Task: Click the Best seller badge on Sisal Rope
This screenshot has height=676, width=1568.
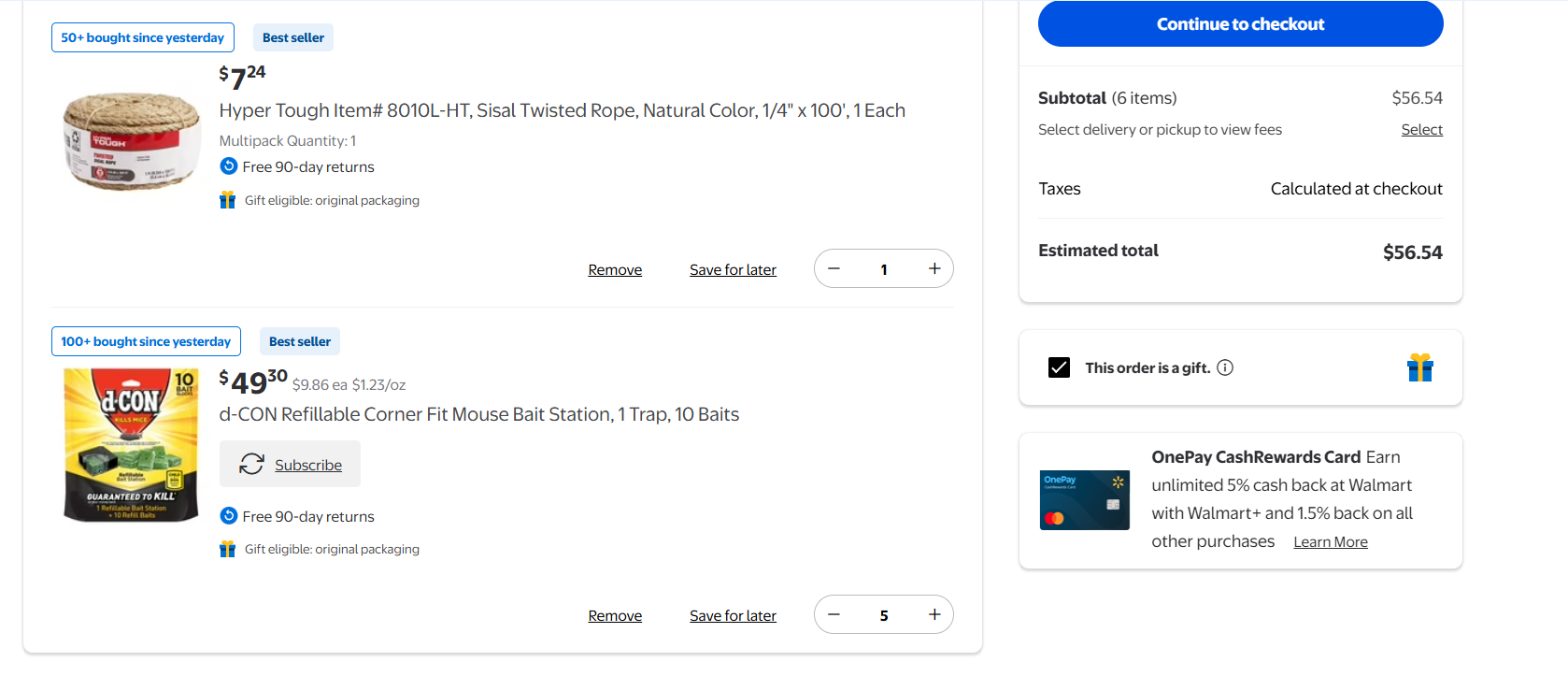Action: [x=293, y=37]
